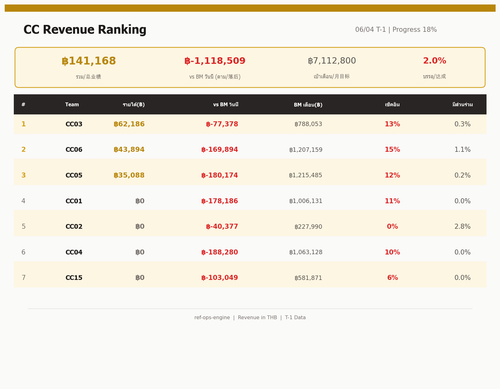The image size is (500, 389).
Task: Select CC15 vs BM value ฿-103,049
Action: [x=220, y=277]
